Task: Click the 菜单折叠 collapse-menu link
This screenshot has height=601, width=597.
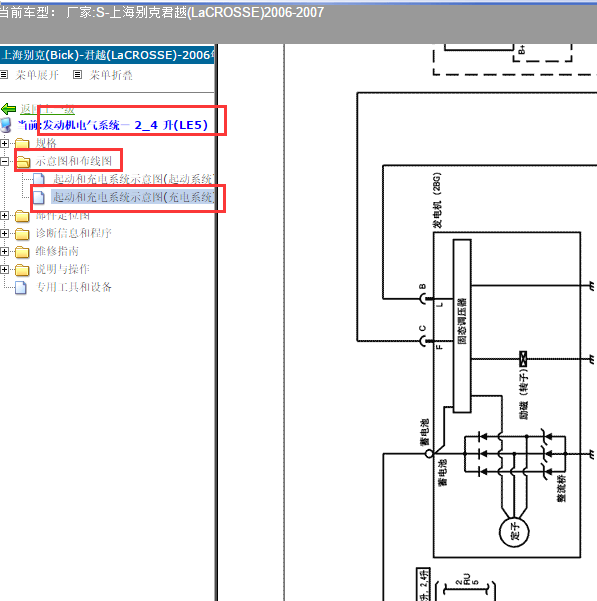Action: click(x=111, y=75)
